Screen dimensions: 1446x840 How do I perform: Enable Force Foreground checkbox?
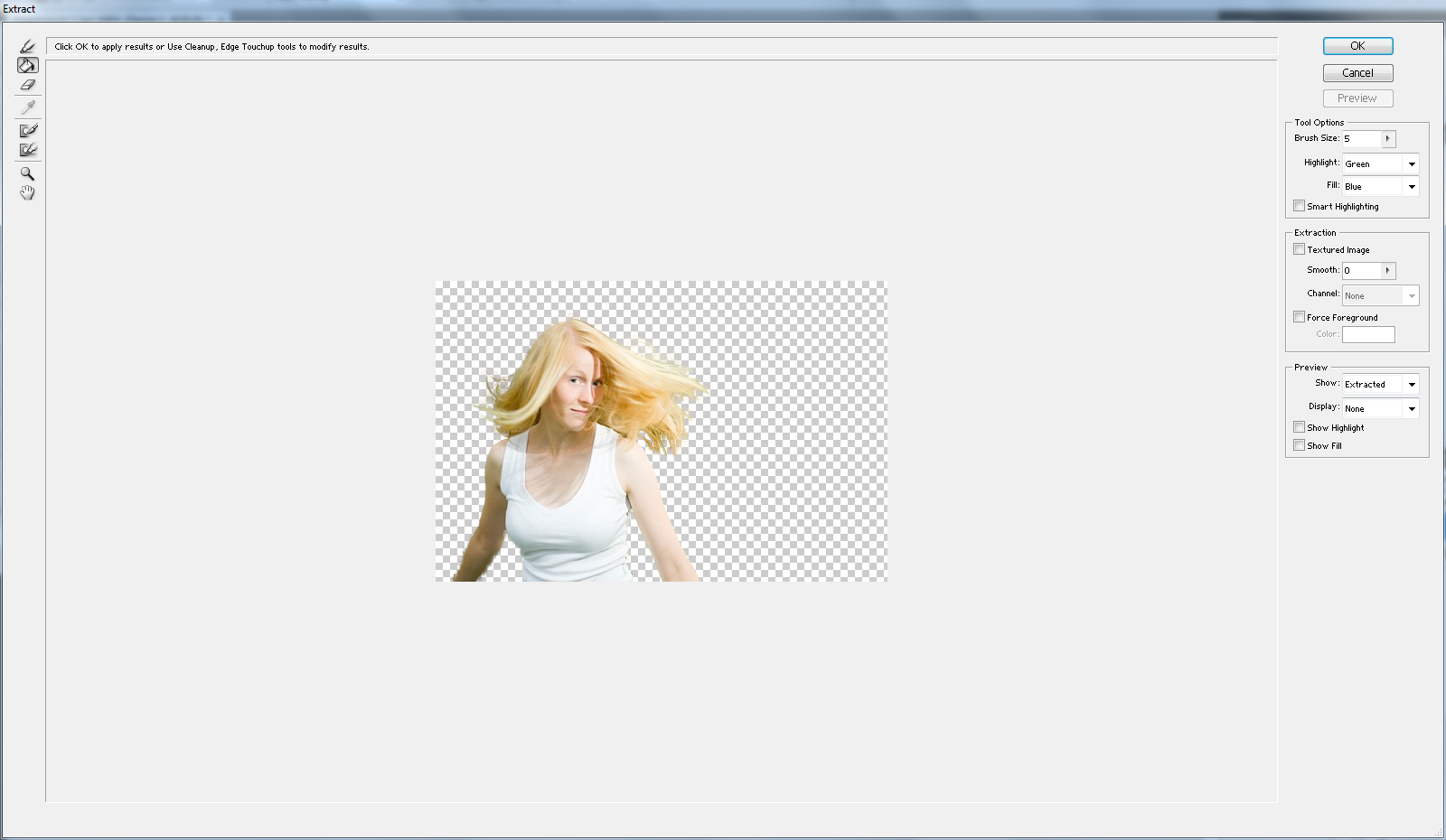[1299, 317]
